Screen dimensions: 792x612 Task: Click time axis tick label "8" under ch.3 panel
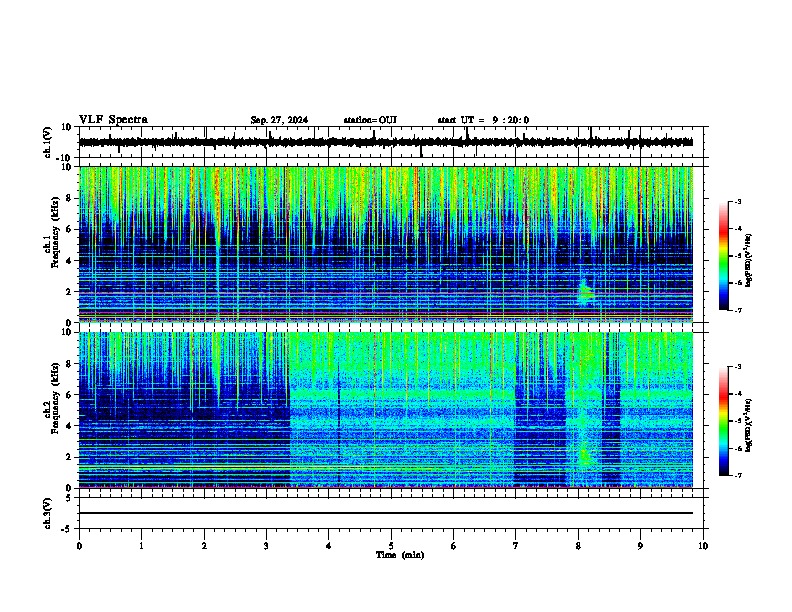578,546
